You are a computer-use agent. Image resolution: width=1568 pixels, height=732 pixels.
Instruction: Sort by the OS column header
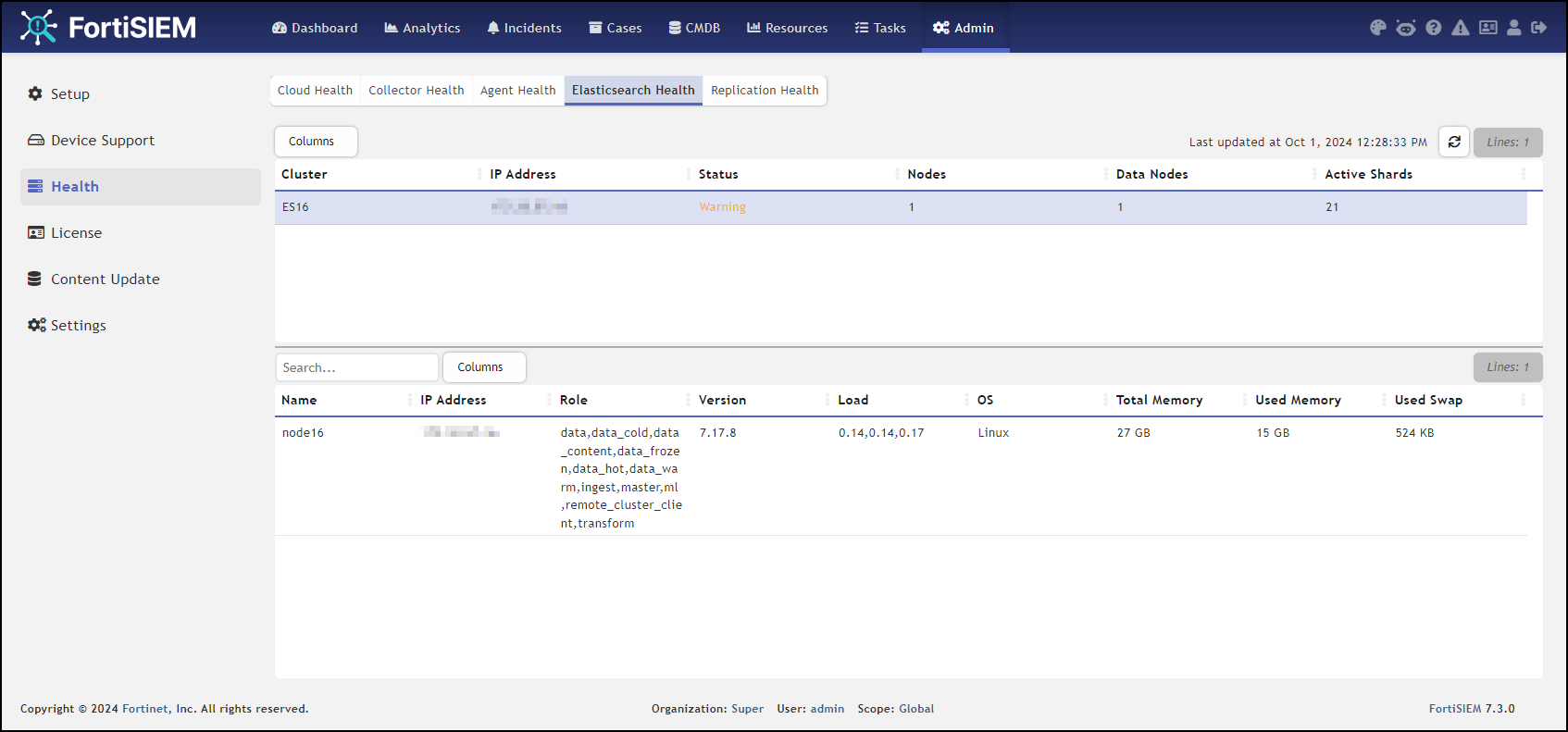coord(985,400)
